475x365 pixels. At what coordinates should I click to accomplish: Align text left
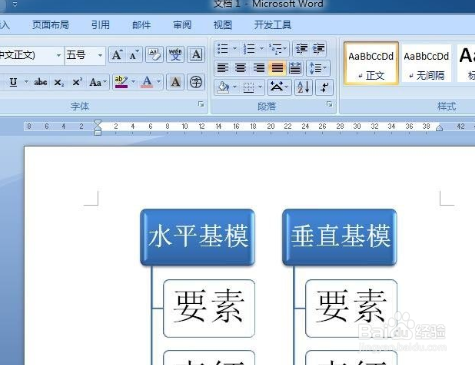coord(223,68)
